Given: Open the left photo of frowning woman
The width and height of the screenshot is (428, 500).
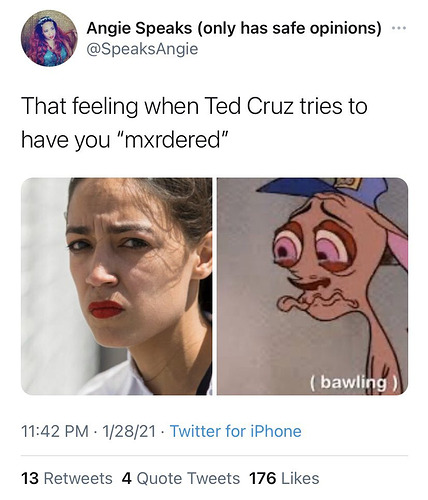Looking at the screenshot, I should (117, 286).
